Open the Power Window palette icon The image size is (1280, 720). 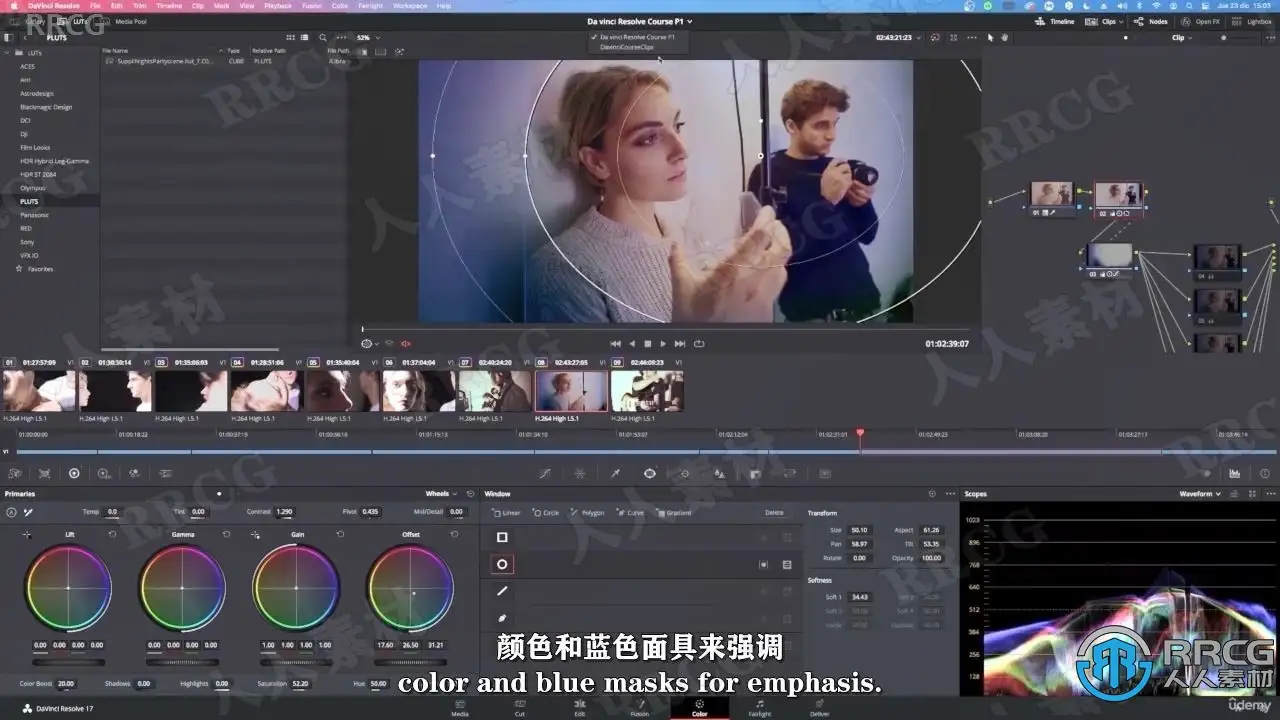[x=649, y=473]
